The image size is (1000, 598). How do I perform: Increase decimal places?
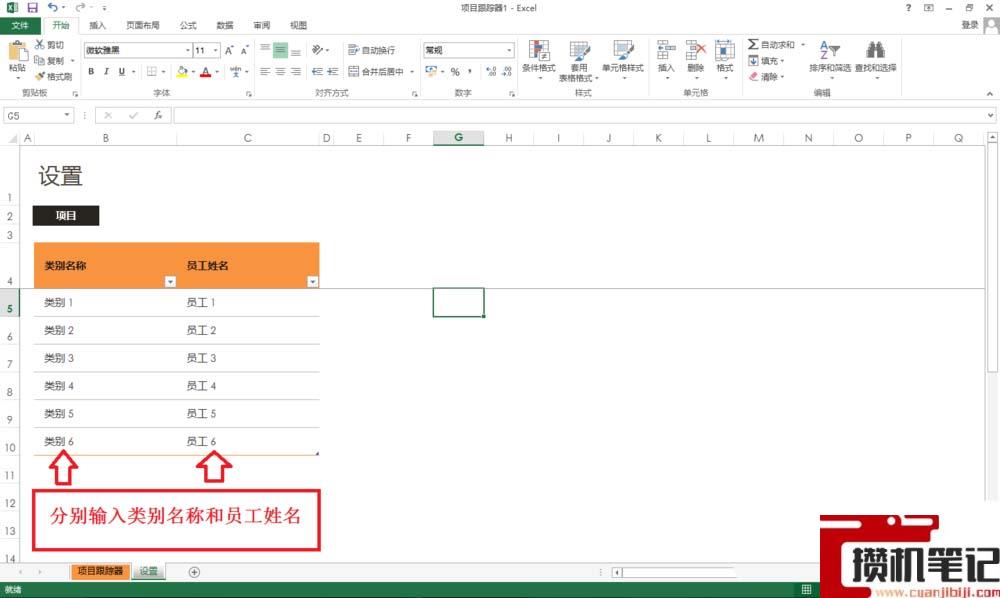click(491, 71)
